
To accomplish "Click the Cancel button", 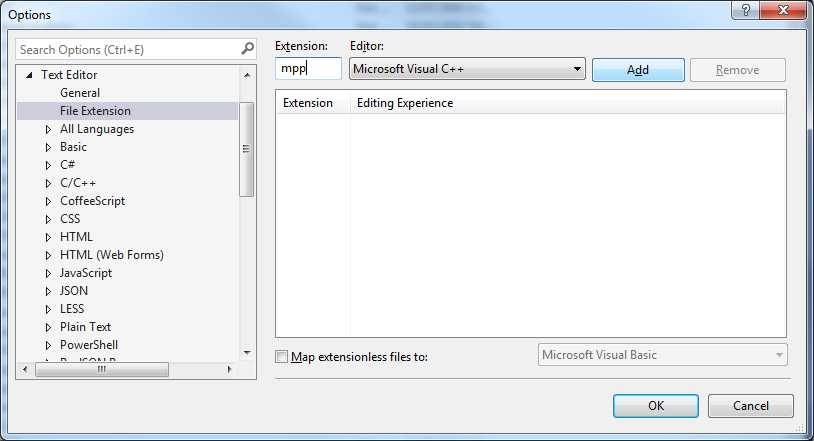I will pos(751,406).
